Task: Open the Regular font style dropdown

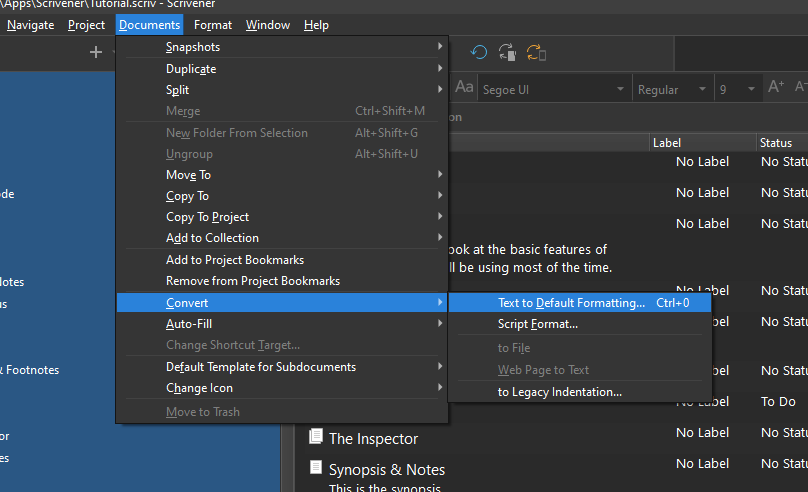Action: pyautogui.click(x=671, y=90)
